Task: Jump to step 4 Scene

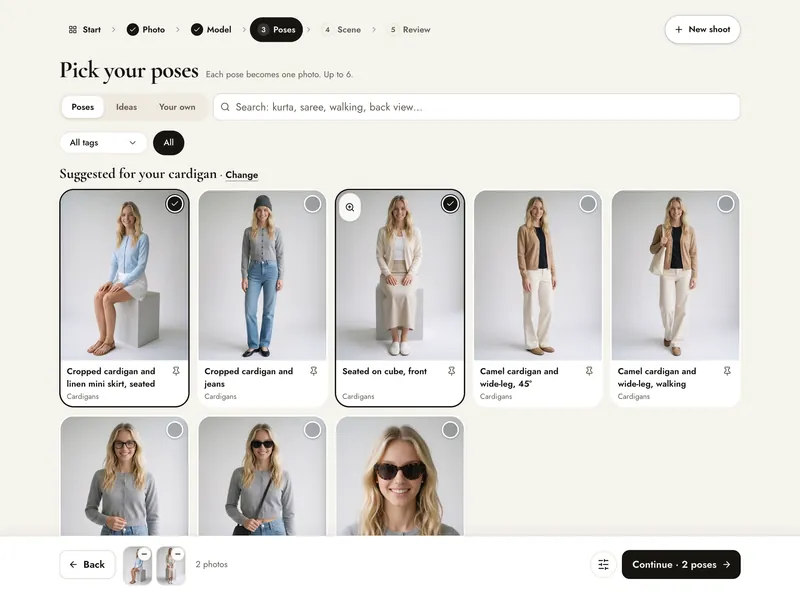Action: click(342, 30)
